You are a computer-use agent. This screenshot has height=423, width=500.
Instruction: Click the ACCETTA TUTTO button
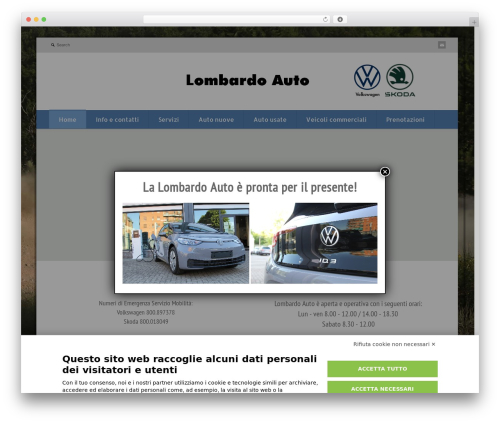[x=382, y=369]
